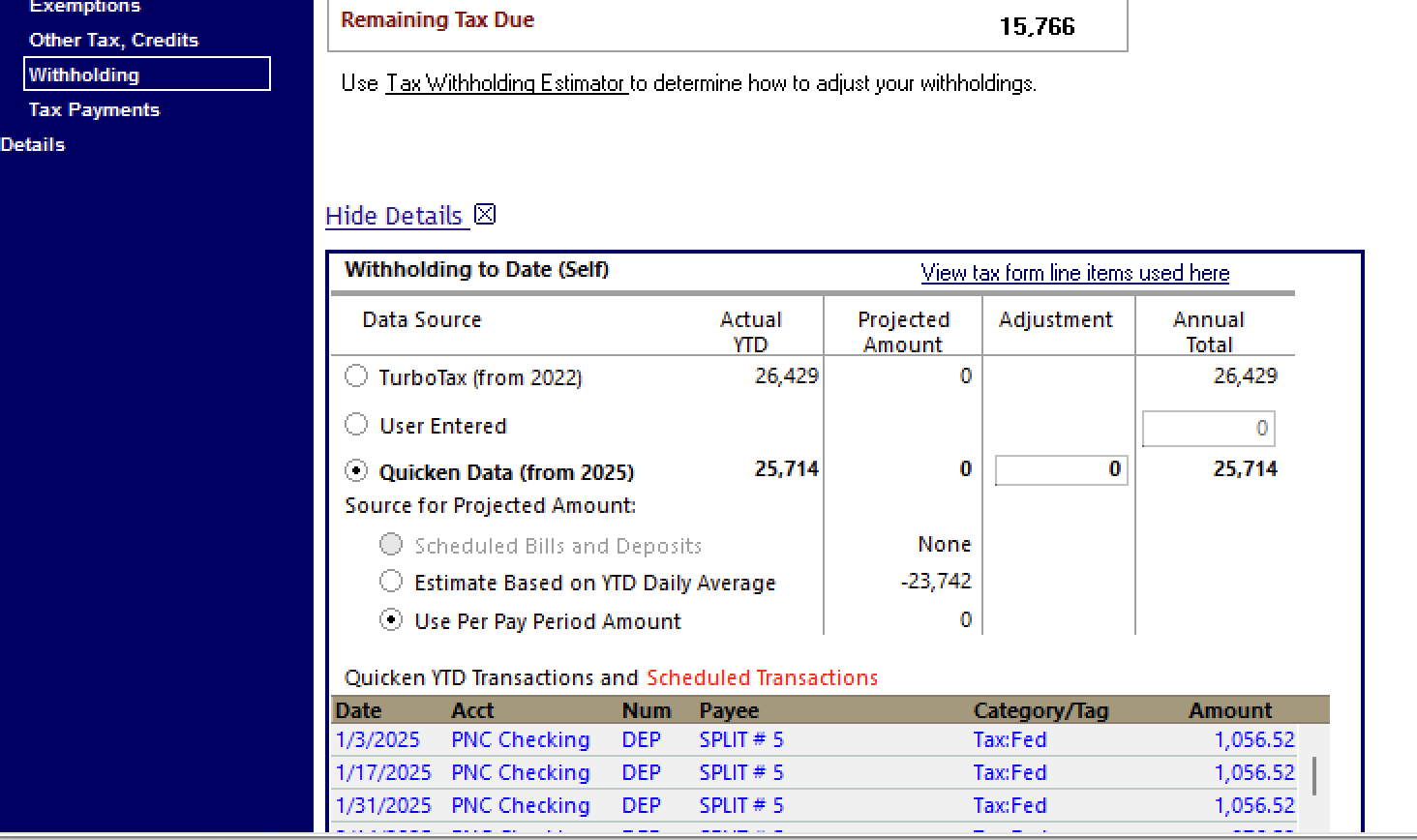Click the User Entered annual total field
The width and height of the screenshot is (1417, 840).
tap(1208, 429)
